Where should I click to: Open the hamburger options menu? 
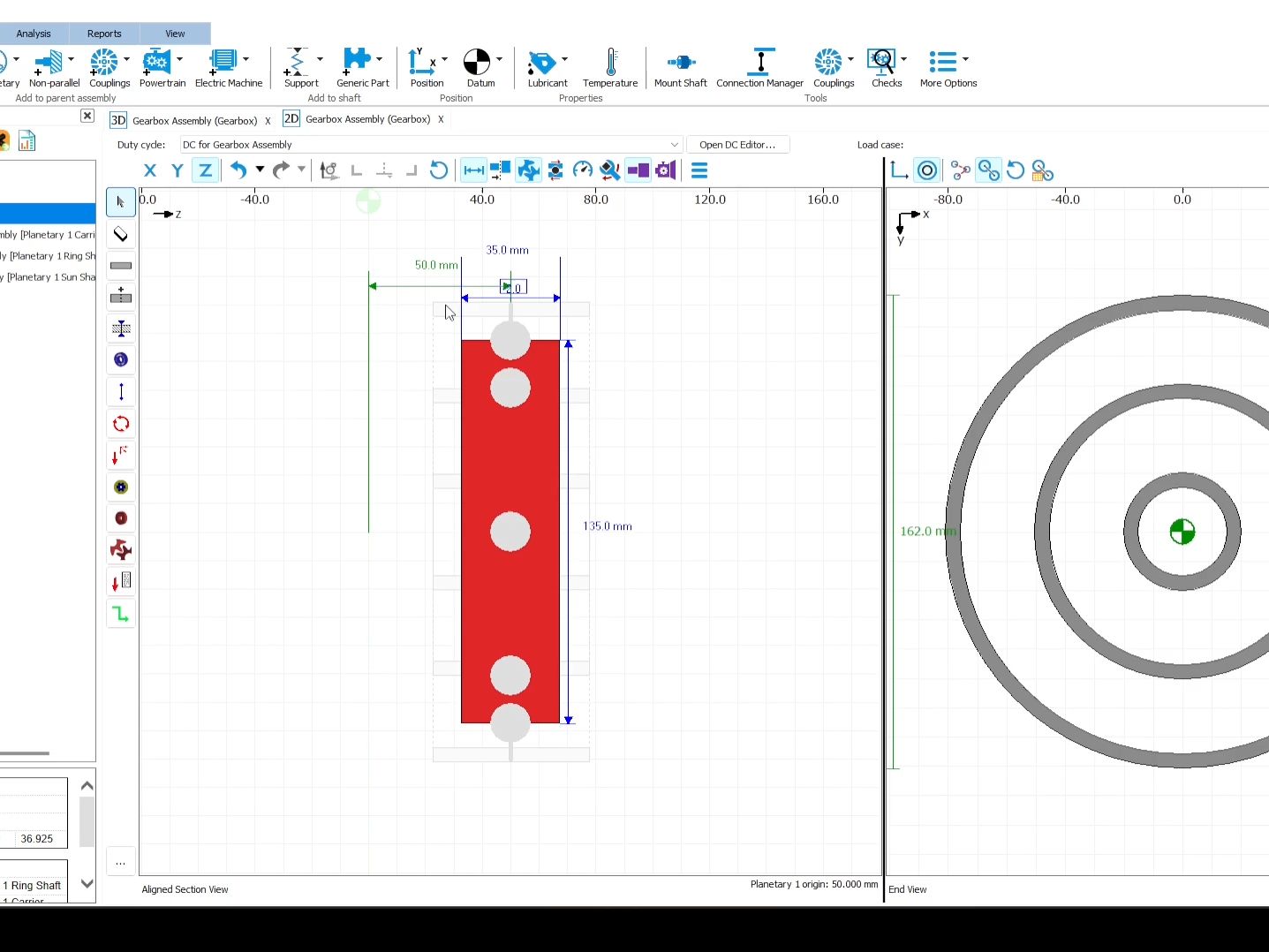coord(699,170)
